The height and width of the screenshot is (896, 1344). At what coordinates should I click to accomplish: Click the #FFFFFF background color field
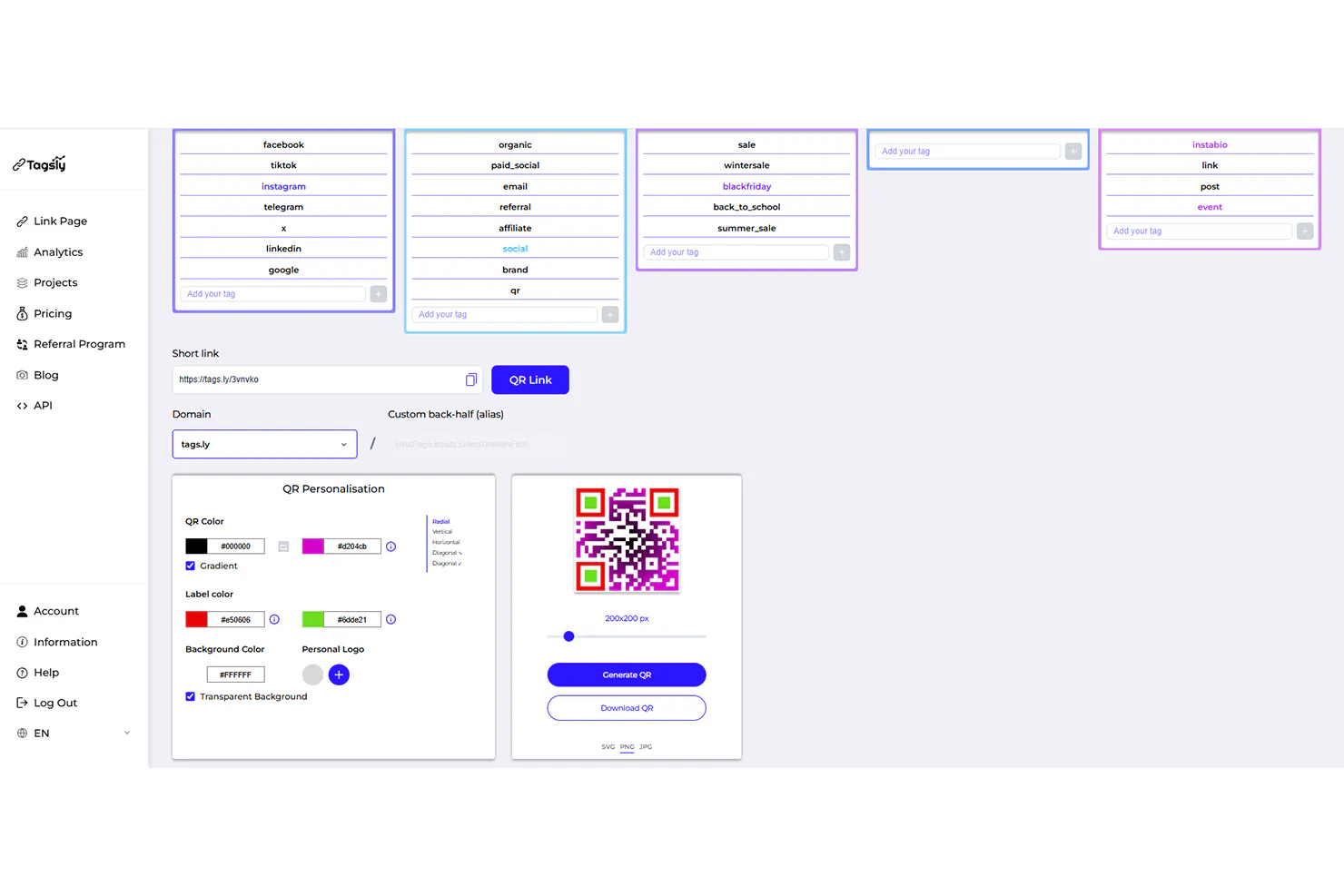click(x=236, y=675)
